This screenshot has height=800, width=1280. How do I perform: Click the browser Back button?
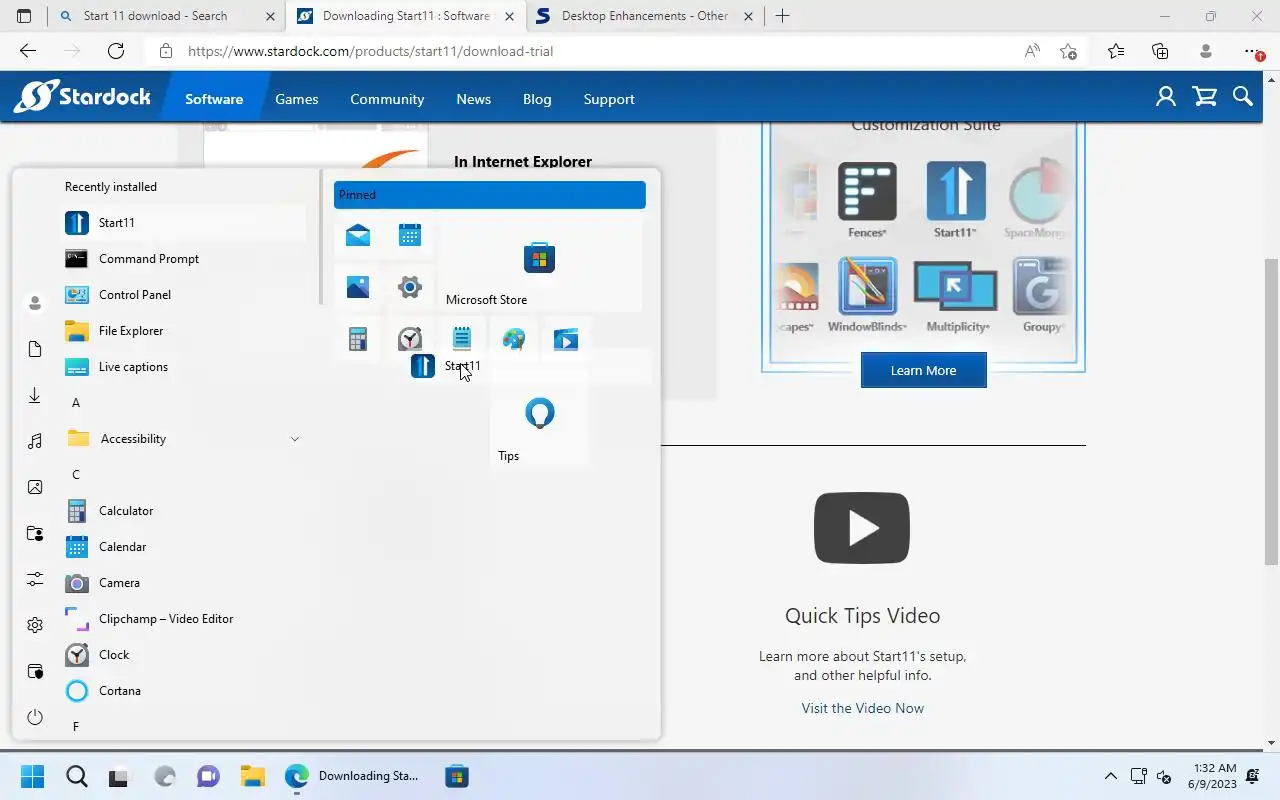28,51
